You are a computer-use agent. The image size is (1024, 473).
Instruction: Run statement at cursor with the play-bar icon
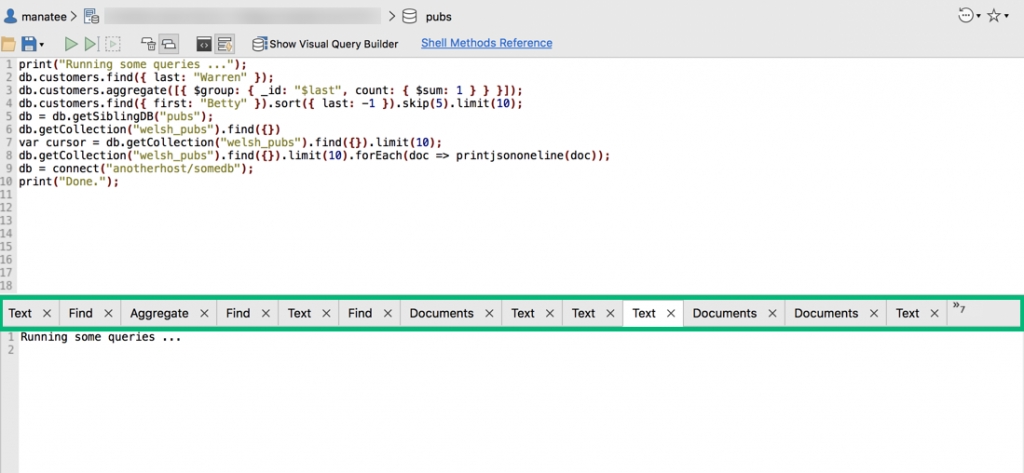pos(91,44)
